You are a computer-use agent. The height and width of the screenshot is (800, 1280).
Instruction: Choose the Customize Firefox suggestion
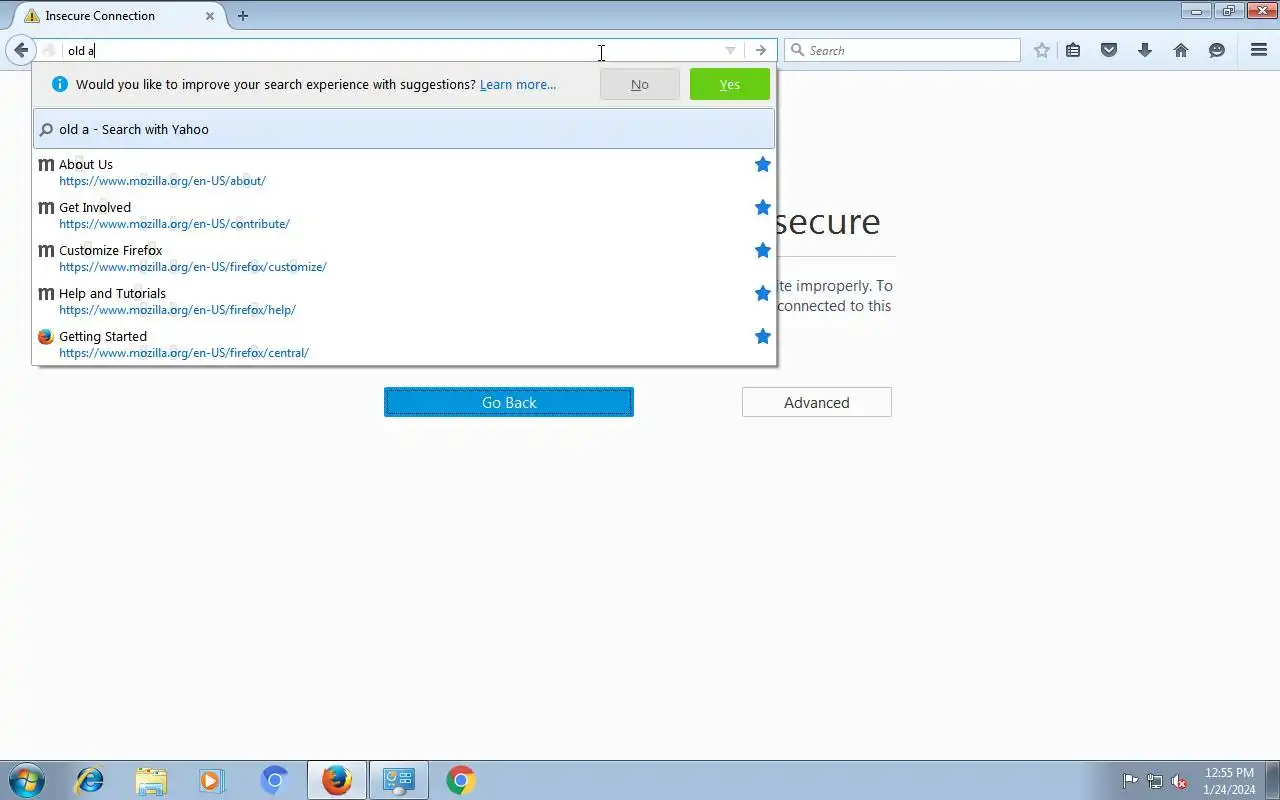pyautogui.click(x=404, y=258)
